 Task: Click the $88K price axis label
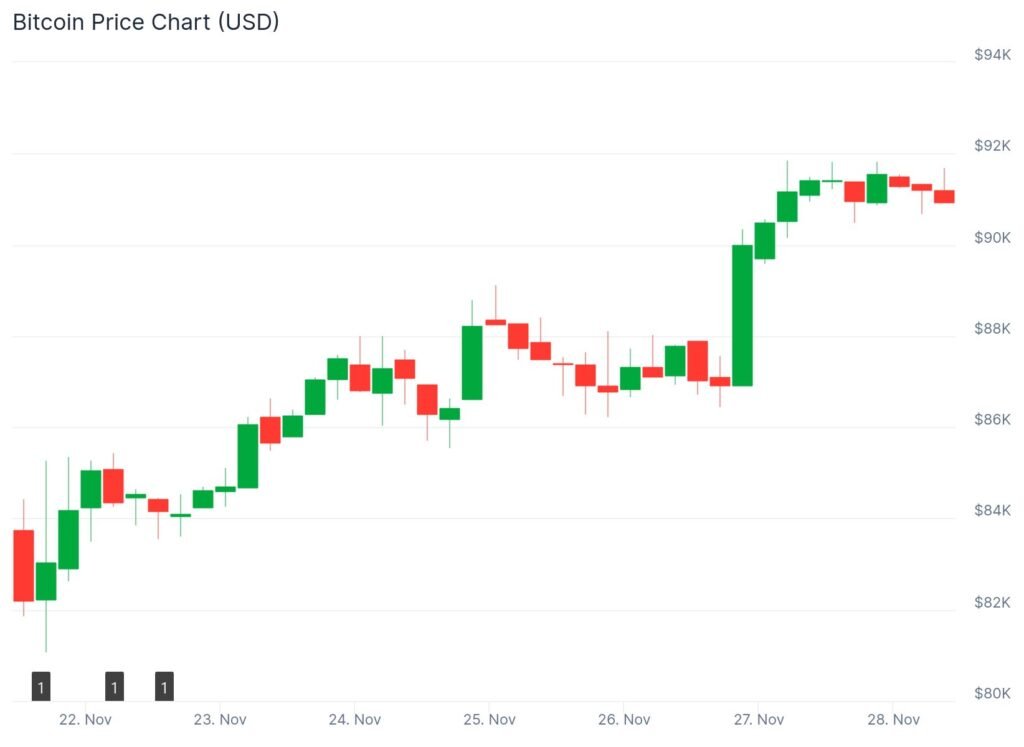[992, 328]
